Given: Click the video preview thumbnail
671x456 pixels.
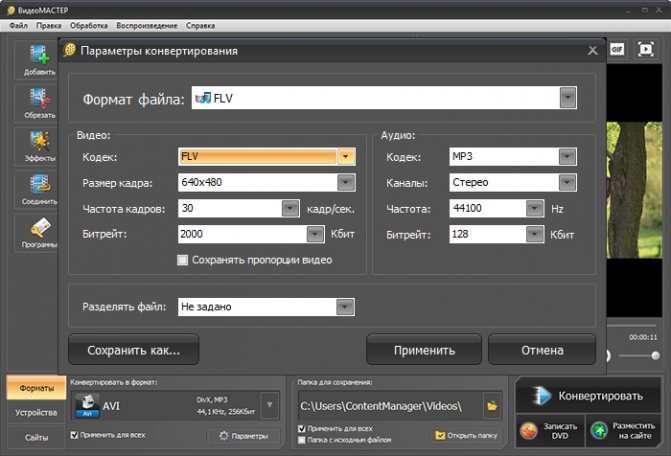Looking at the screenshot, I should [x=634, y=190].
